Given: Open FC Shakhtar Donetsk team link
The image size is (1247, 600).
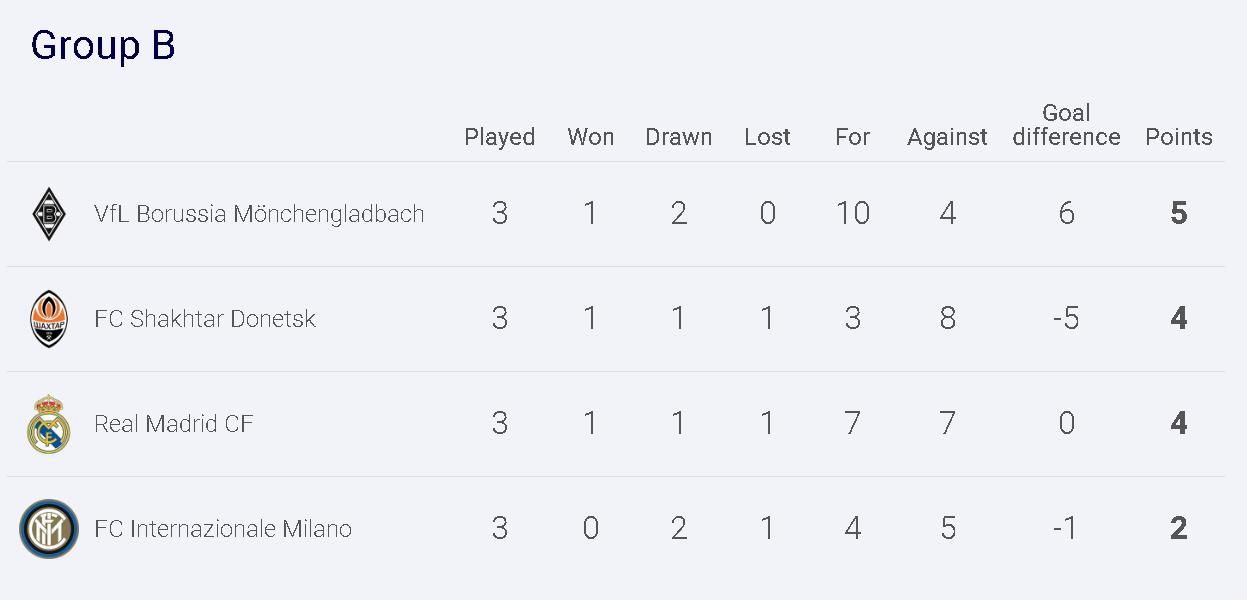Looking at the screenshot, I should click(205, 319).
